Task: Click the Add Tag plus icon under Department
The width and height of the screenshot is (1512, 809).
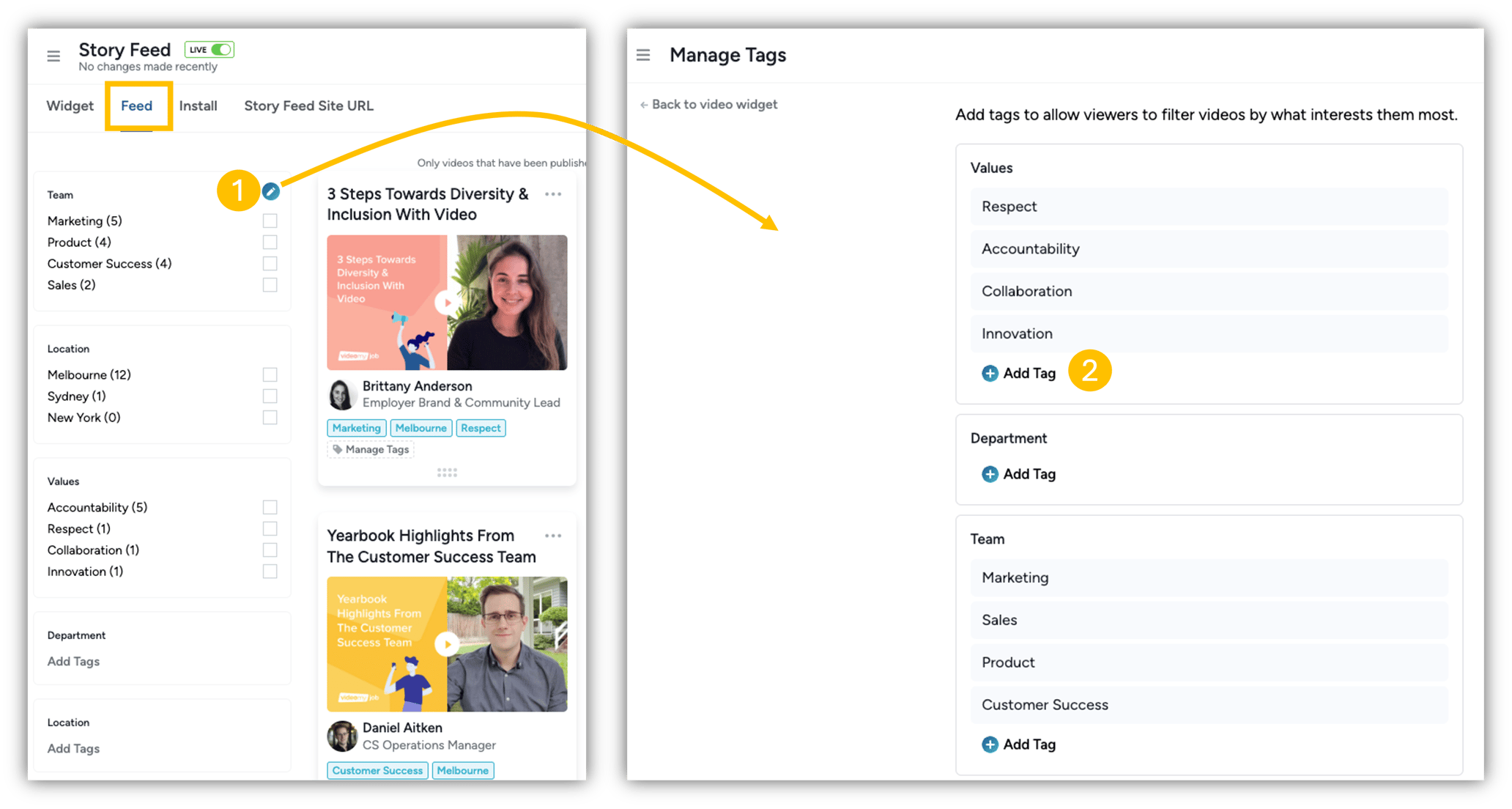Action: tap(990, 474)
